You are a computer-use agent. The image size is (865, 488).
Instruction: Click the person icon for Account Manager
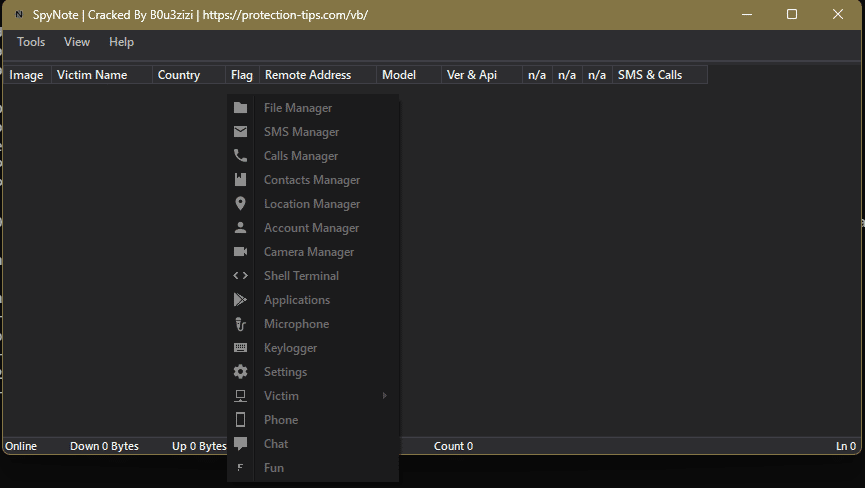click(x=240, y=228)
